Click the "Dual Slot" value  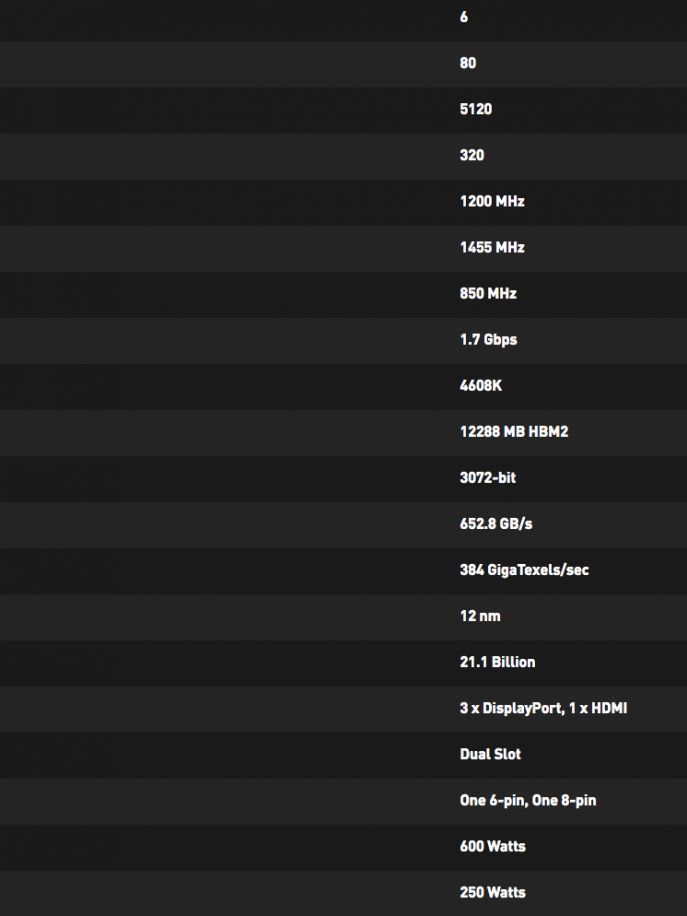(490, 753)
